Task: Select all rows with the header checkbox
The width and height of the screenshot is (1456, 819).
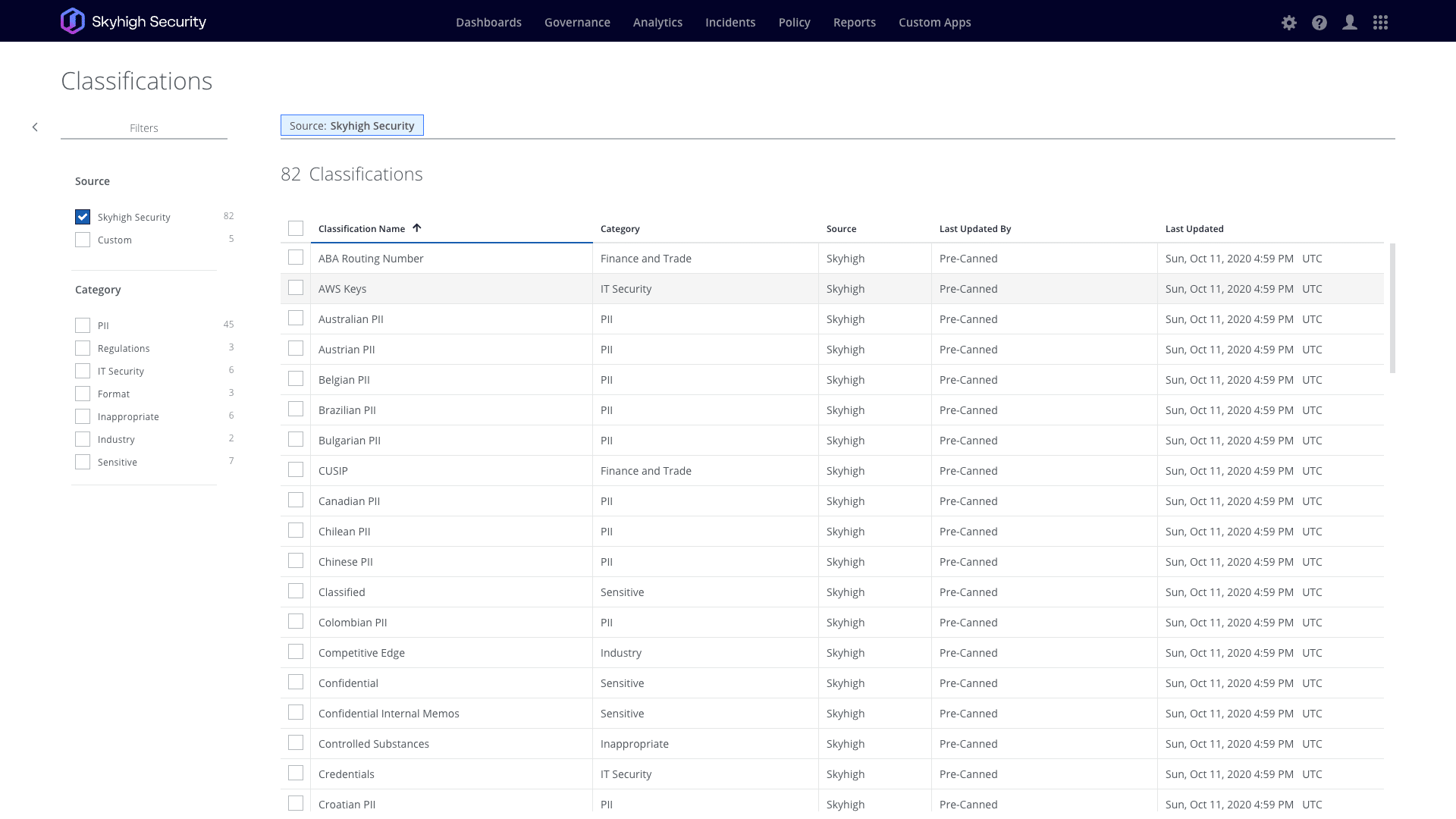Action: point(296,228)
